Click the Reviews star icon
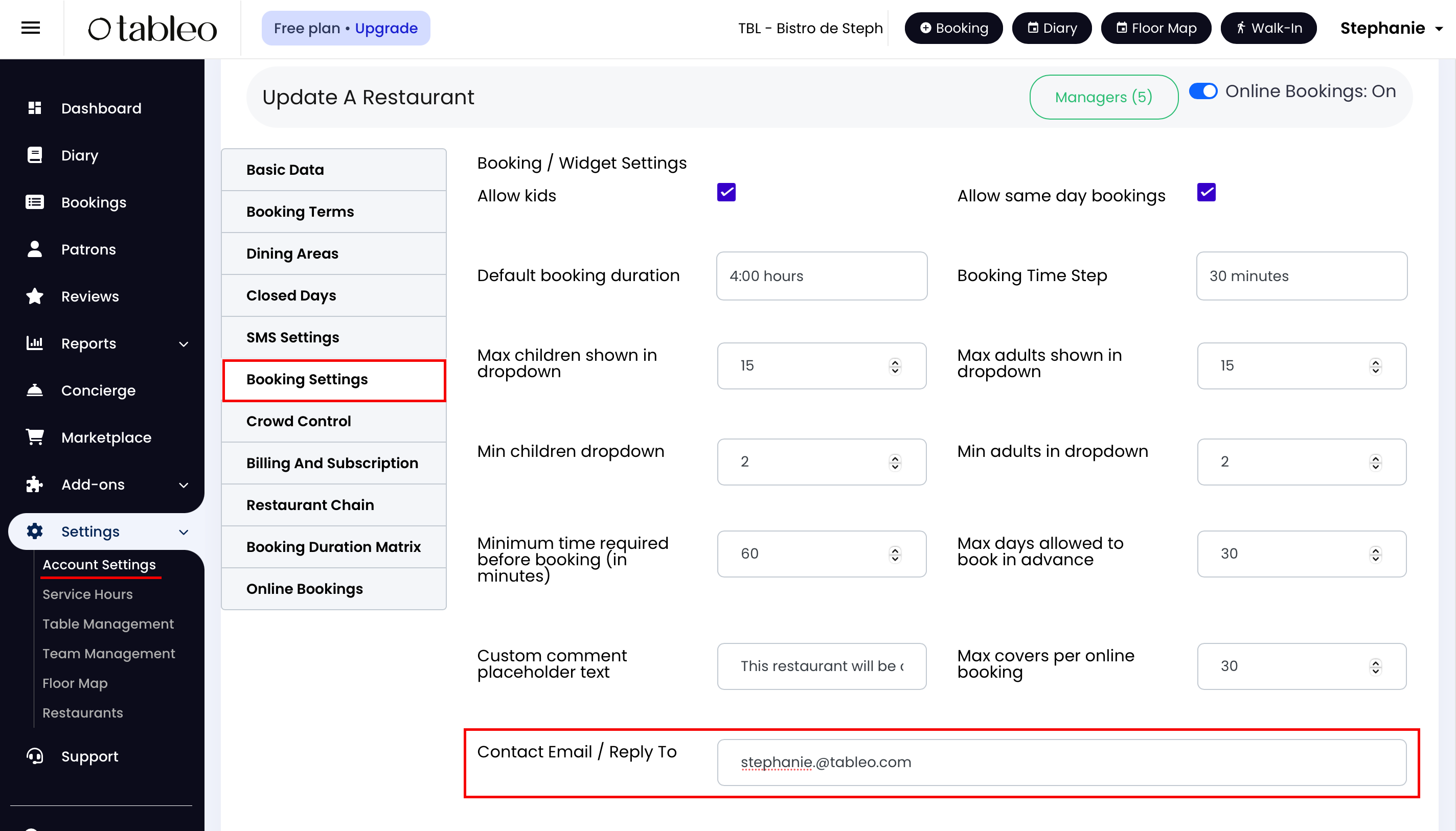 tap(35, 296)
